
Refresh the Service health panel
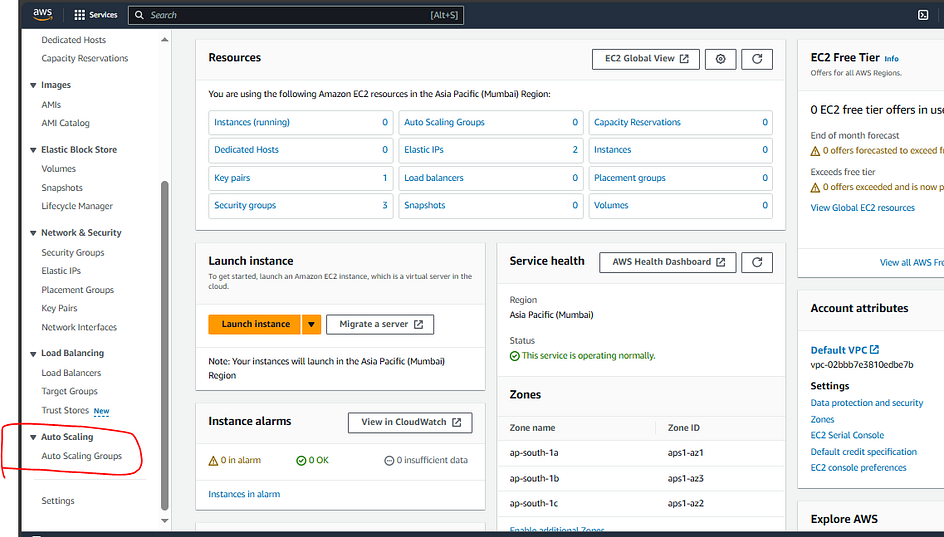(x=757, y=262)
